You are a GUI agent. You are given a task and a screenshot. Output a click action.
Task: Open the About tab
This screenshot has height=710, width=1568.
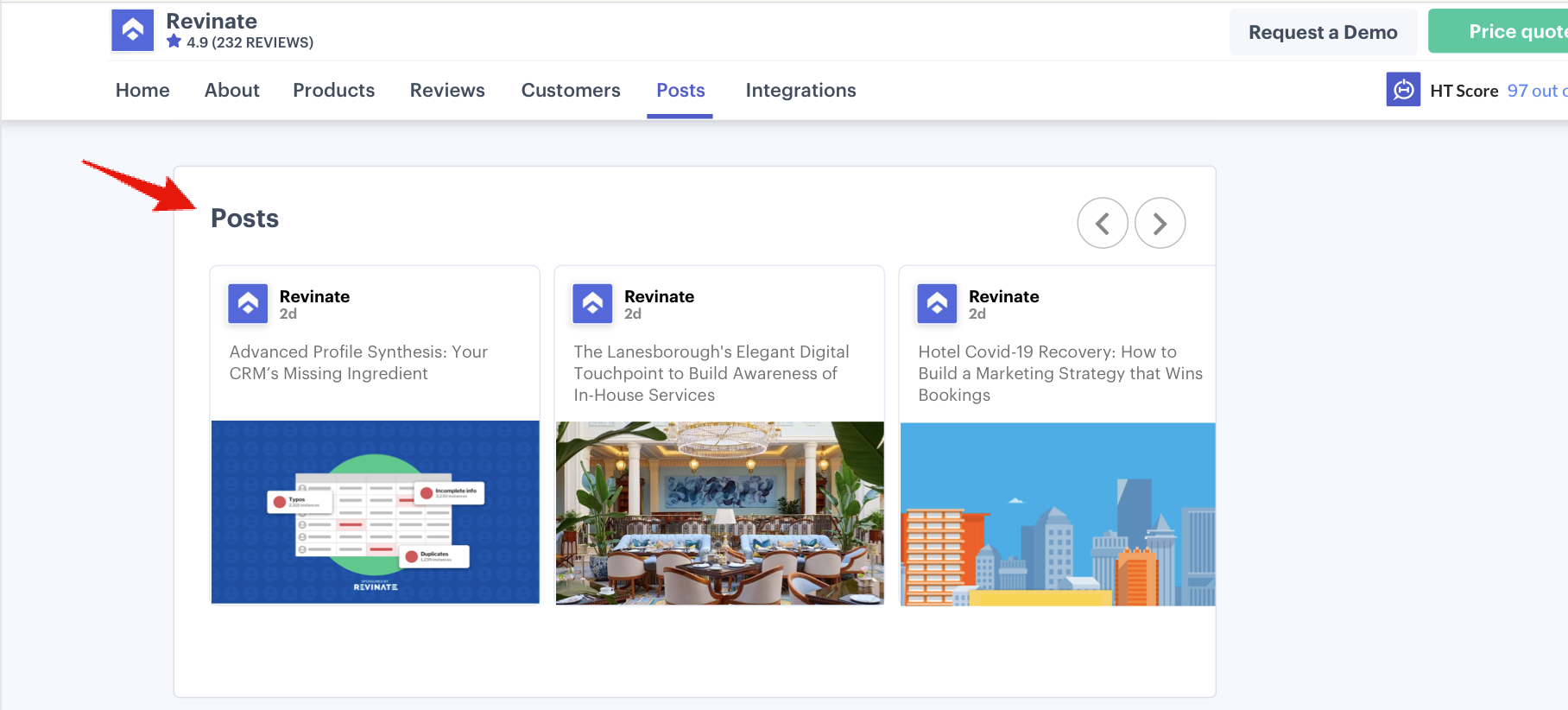[232, 90]
